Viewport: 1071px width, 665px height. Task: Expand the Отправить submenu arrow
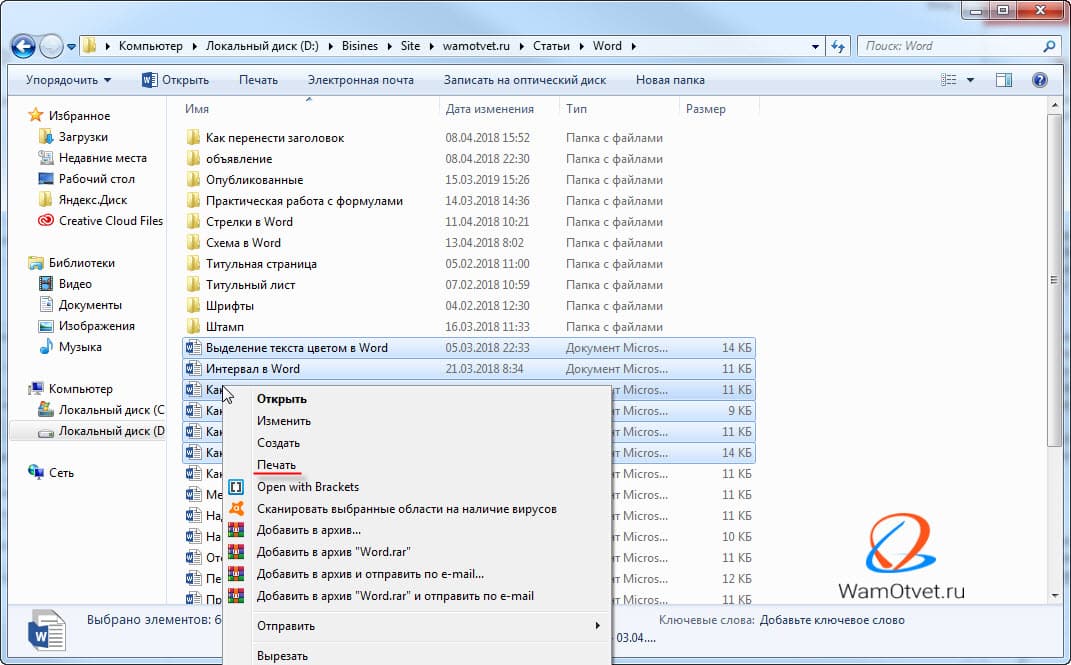[x=598, y=626]
